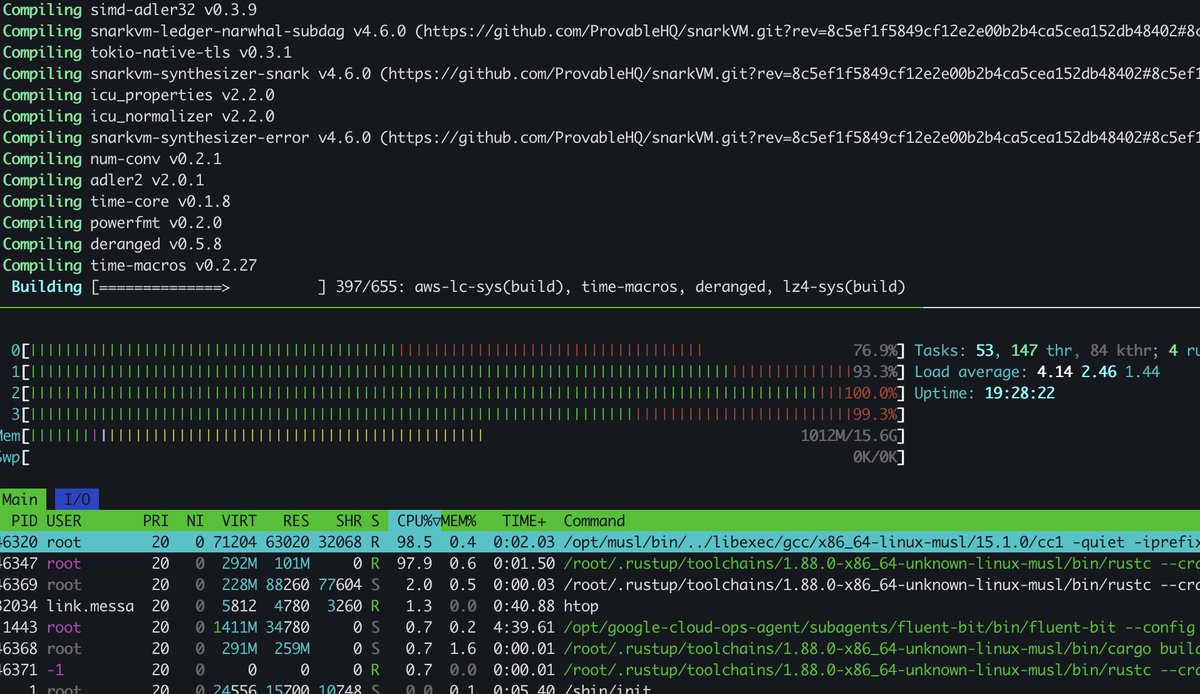The image size is (1200, 694).
Task: Sort by NI column header
Action: pyautogui.click(x=195, y=520)
